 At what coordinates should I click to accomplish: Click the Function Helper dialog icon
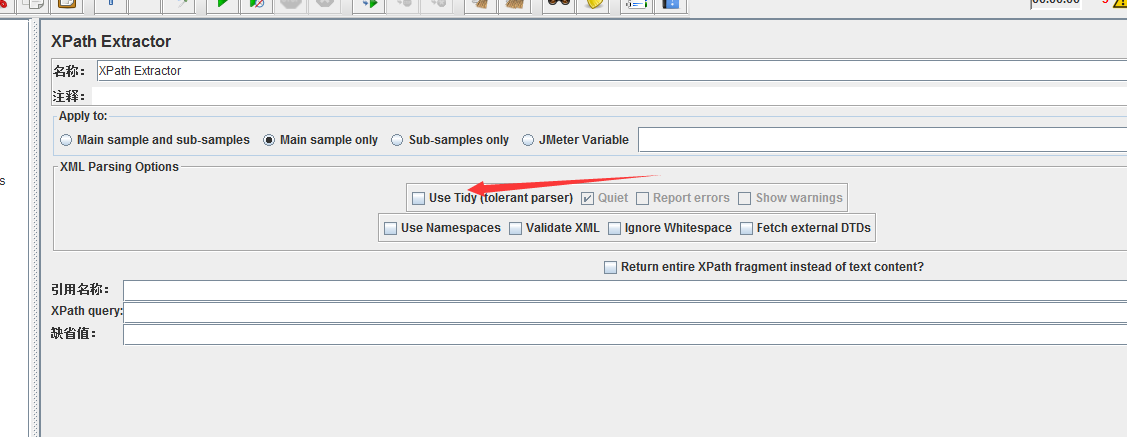(636, 4)
